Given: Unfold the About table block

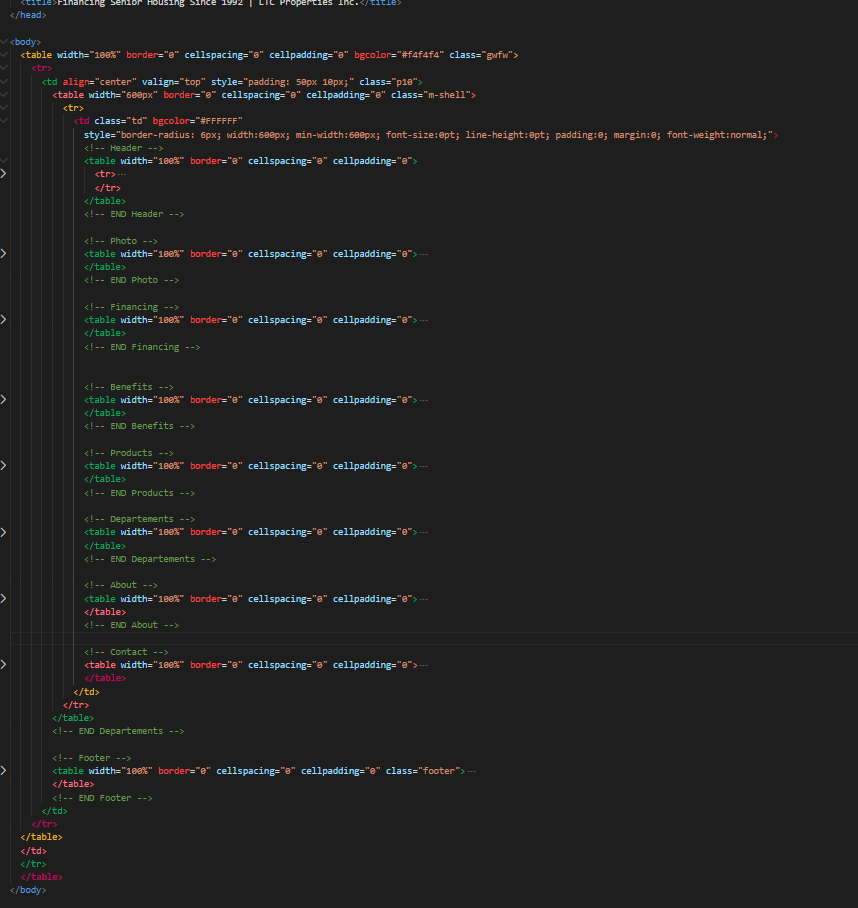Looking at the screenshot, I should tap(3, 599).
